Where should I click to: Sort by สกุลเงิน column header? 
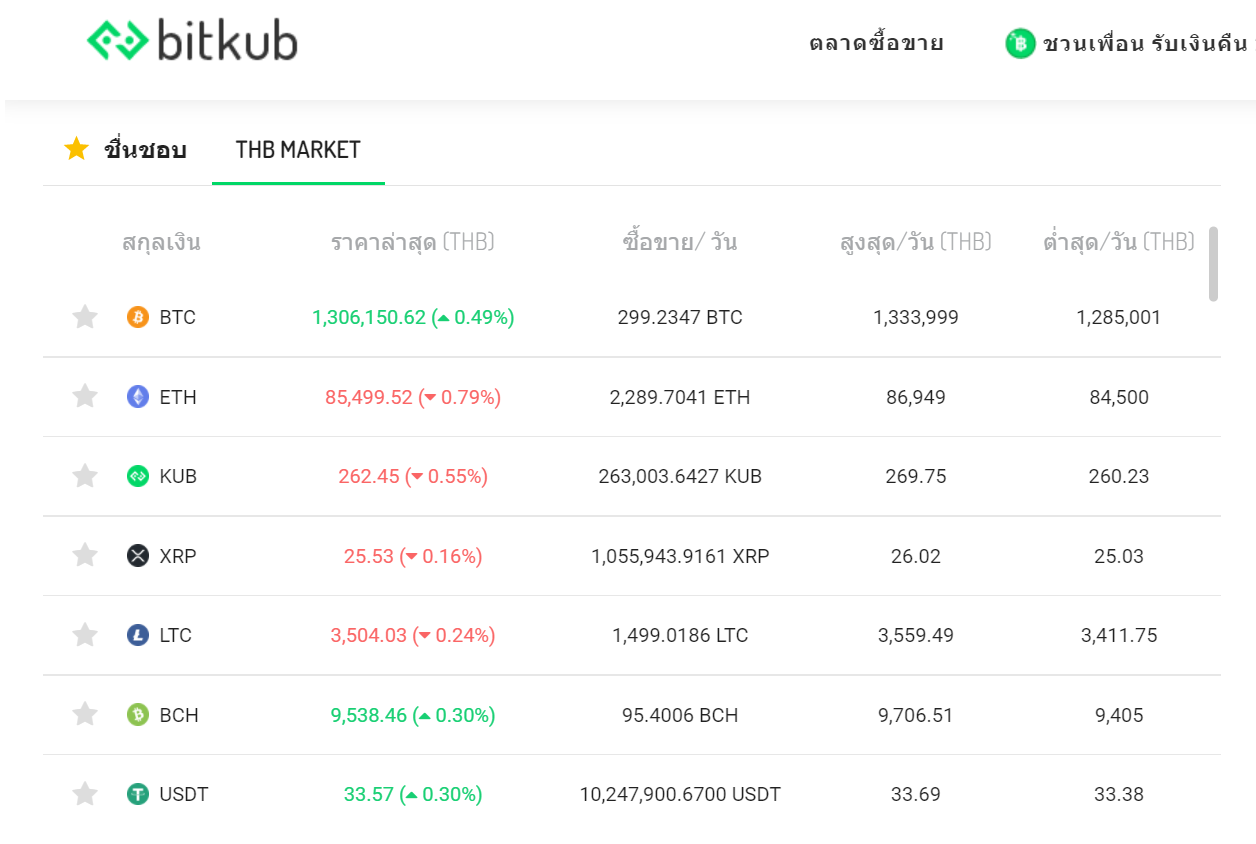click(x=161, y=242)
